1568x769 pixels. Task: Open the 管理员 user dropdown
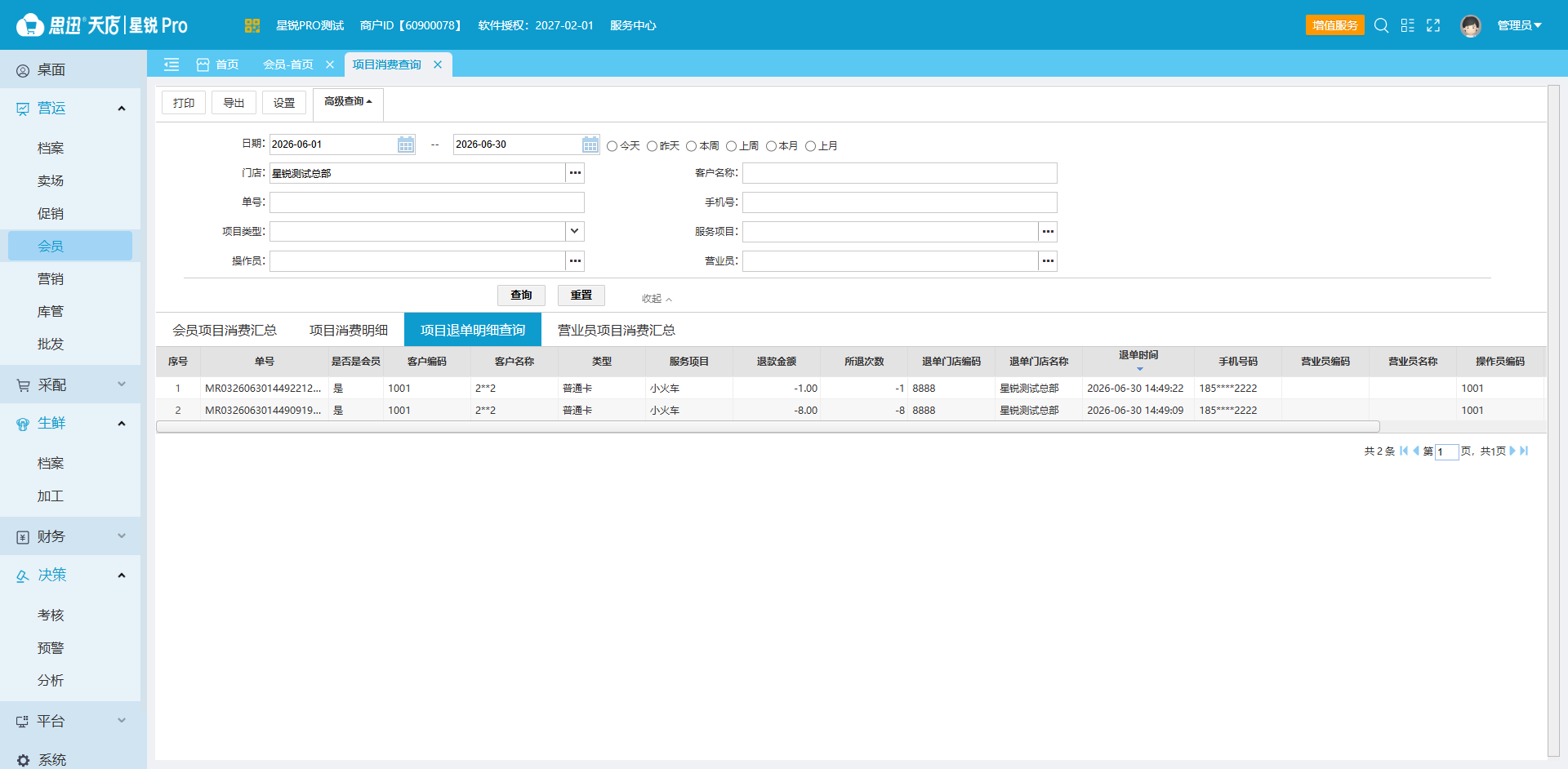(x=1519, y=25)
